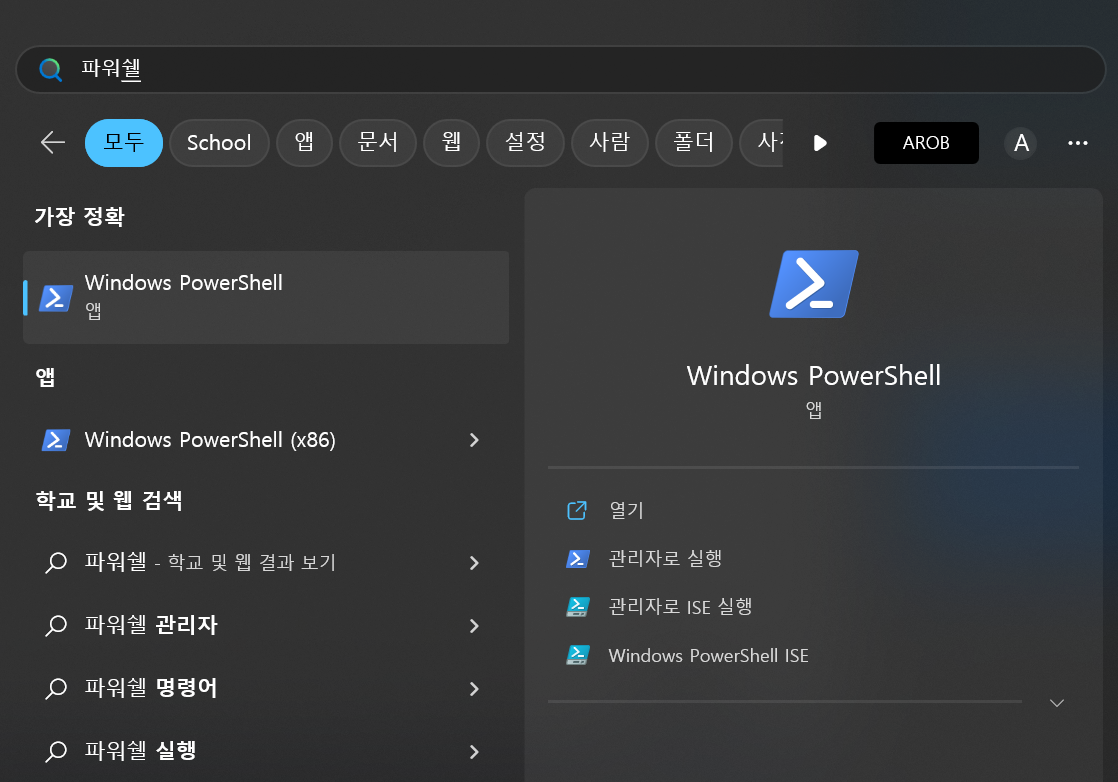
Task: Click the Windows PowerShell (x86) icon
Action: pos(56,440)
